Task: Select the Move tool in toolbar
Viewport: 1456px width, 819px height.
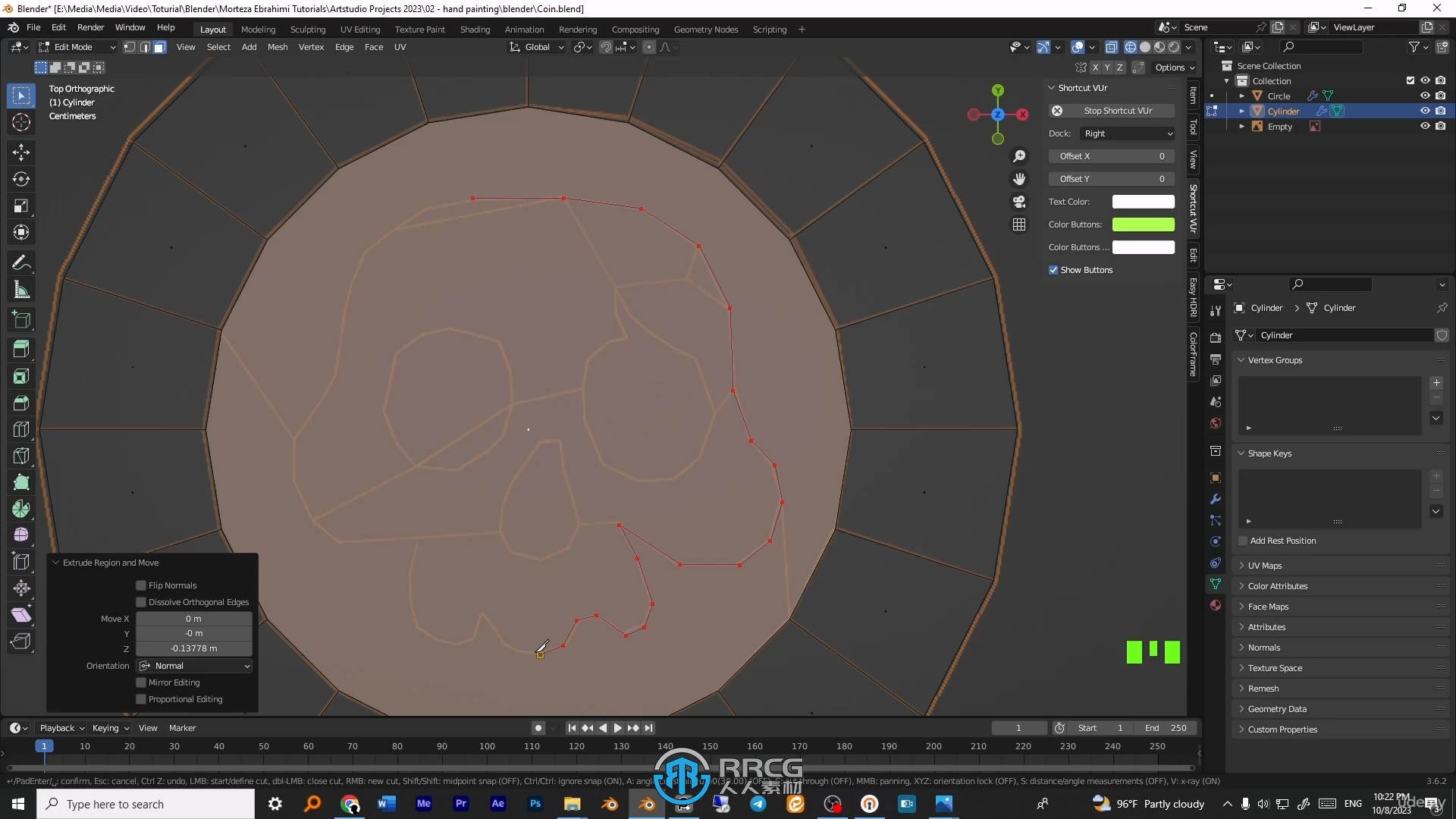Action: tap(21, 152)
